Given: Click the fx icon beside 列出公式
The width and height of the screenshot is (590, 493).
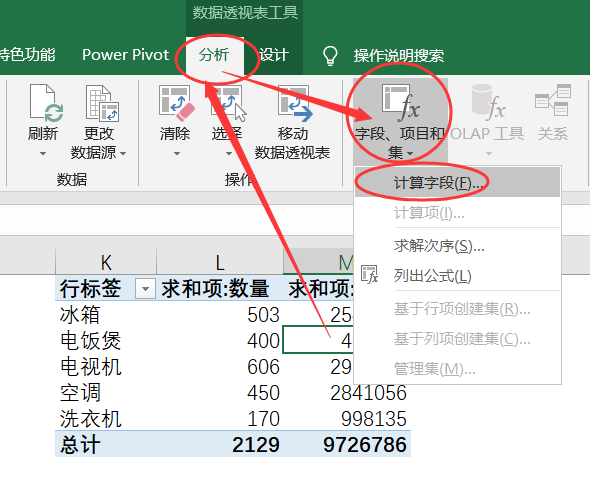Looking at the screenshot, I should pos(369,274).
